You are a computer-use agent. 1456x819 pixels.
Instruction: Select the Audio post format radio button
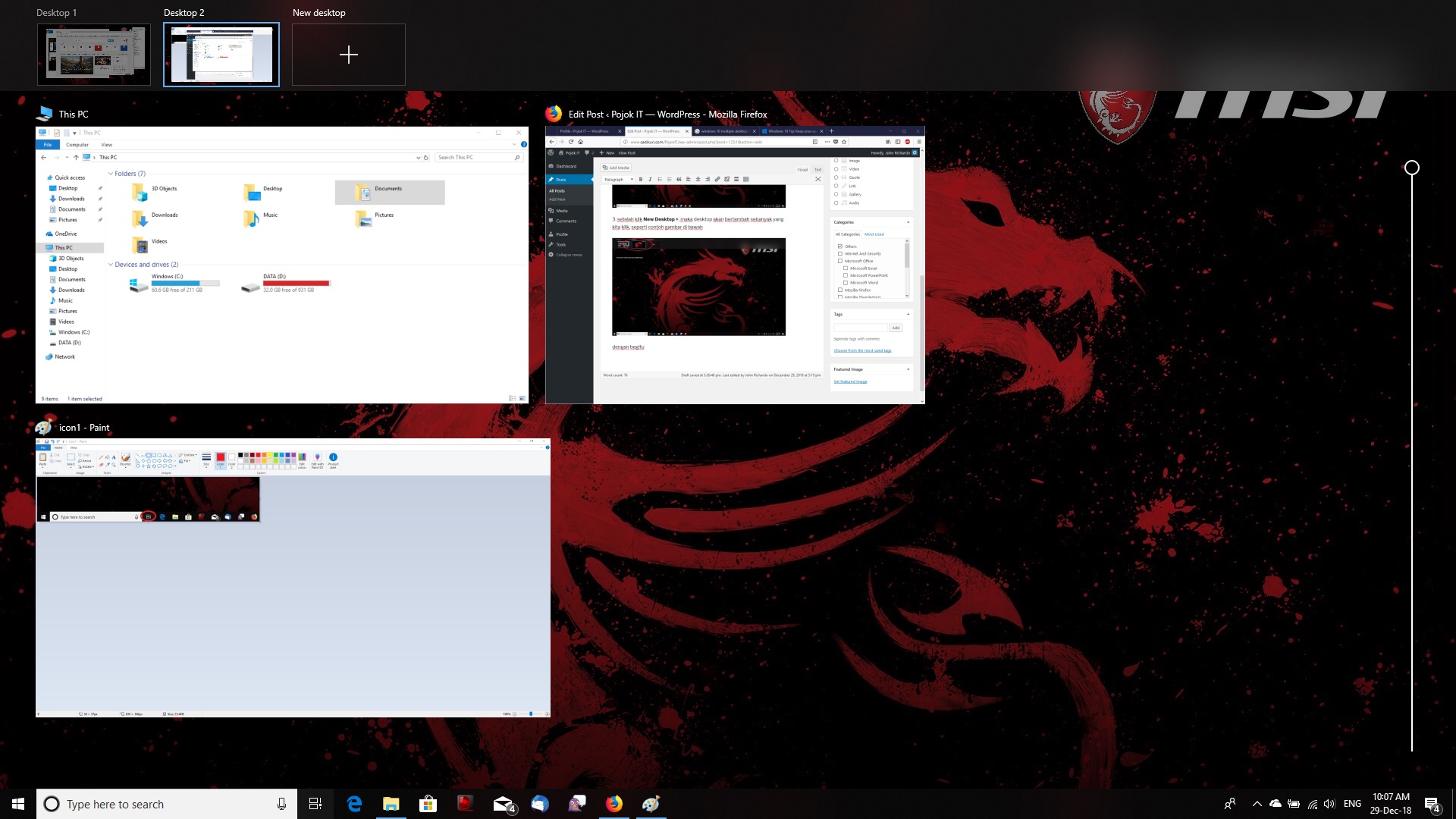click(x=836, y=202)
